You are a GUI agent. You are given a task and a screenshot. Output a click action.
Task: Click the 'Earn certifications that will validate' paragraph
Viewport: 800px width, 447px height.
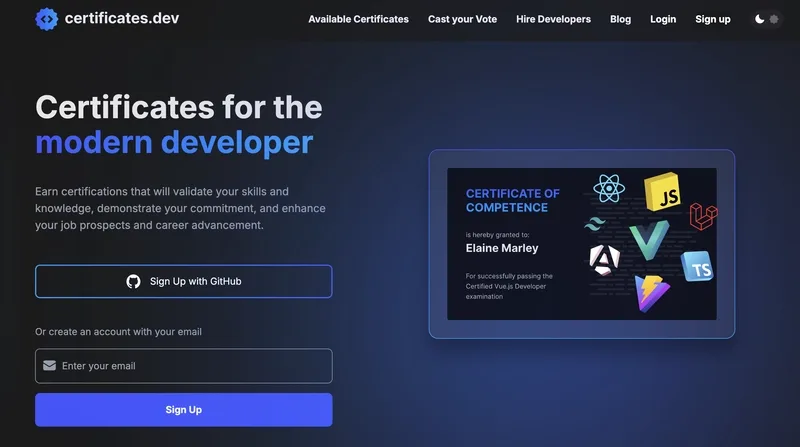pos(180,208)
